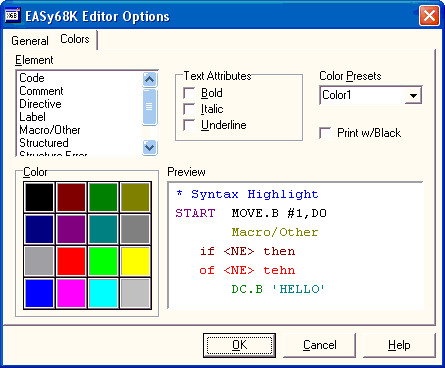Pick the cyan color swatch
Image resolution: width=445 pixels, height=368 pixels.
click(x=103, y=293)
